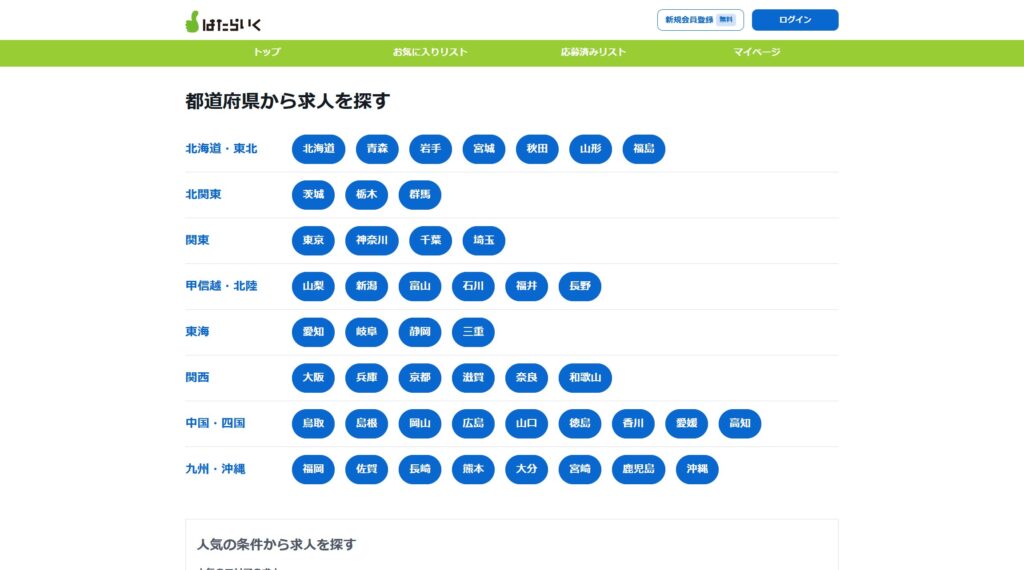This screenshot has height=570, width=1024.
Task: Choose the 東京 prefecture button
Action: (313, 240)
